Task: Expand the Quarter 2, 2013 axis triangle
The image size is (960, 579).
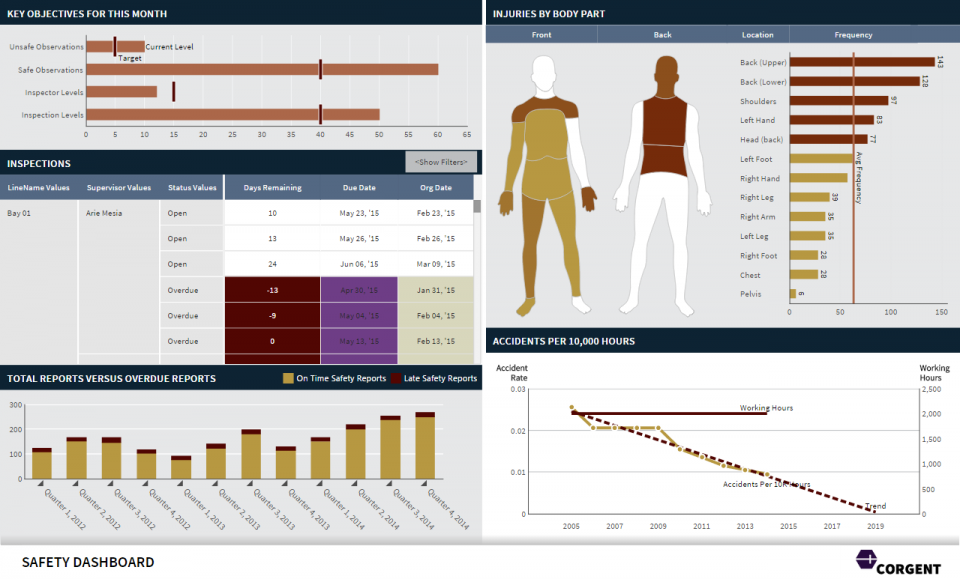Action: point(215,484)
